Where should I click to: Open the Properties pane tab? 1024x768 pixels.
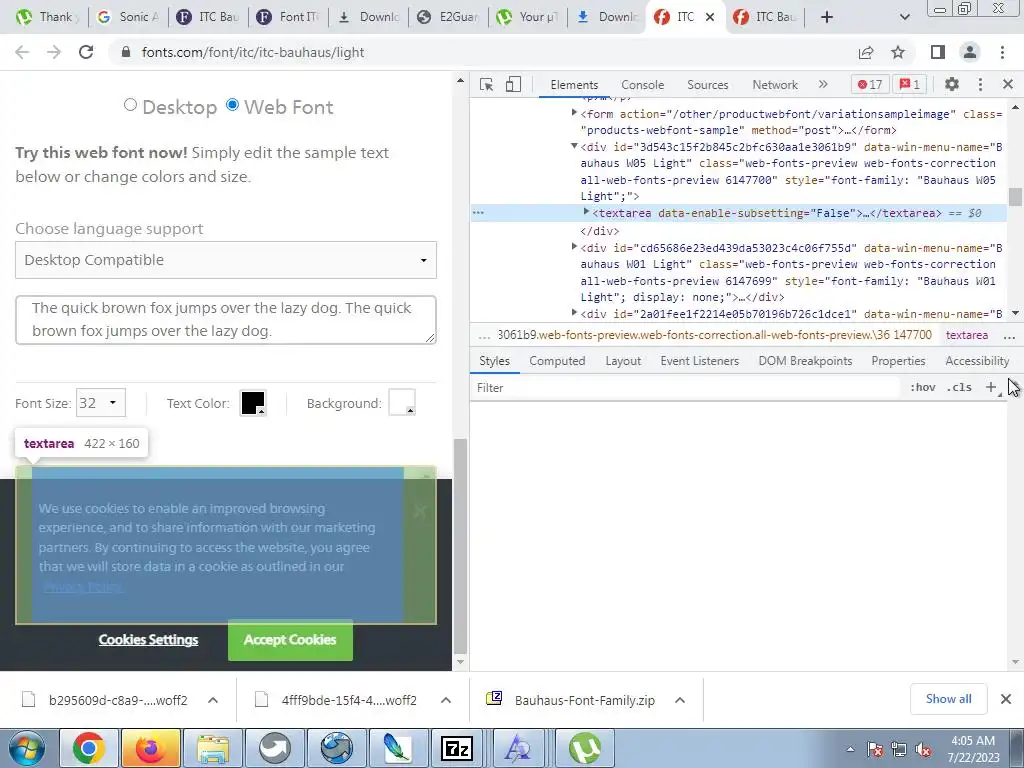click(898, 361)
